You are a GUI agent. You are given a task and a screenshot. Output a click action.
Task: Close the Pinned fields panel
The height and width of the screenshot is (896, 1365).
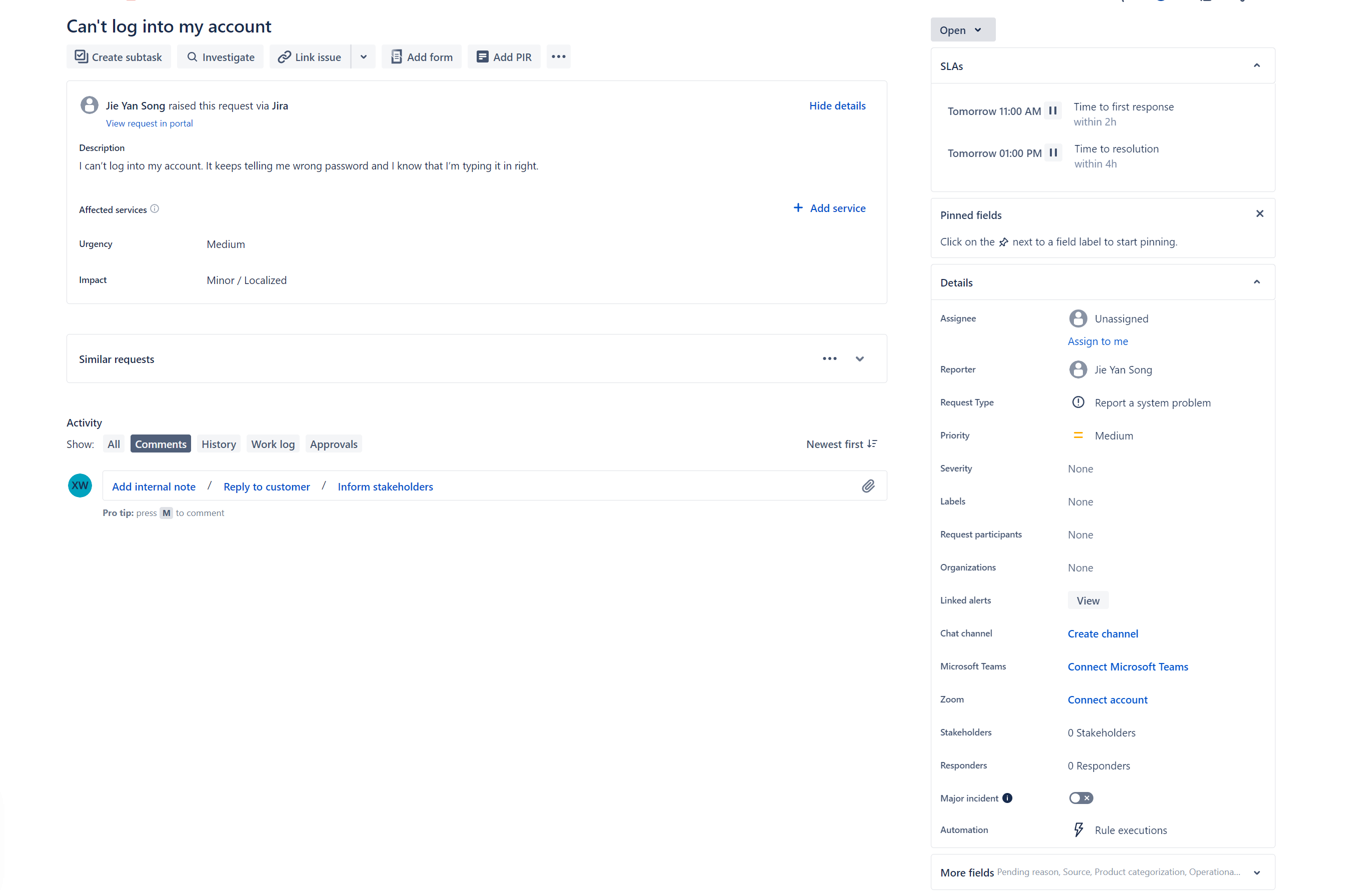[1259, 214]
